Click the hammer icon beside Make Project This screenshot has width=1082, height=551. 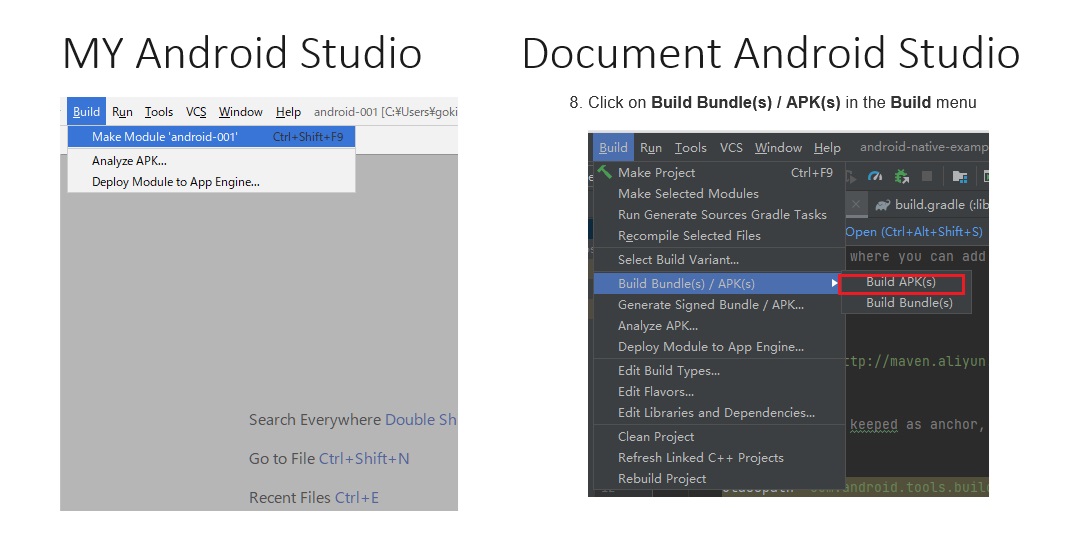pos(604,172)
